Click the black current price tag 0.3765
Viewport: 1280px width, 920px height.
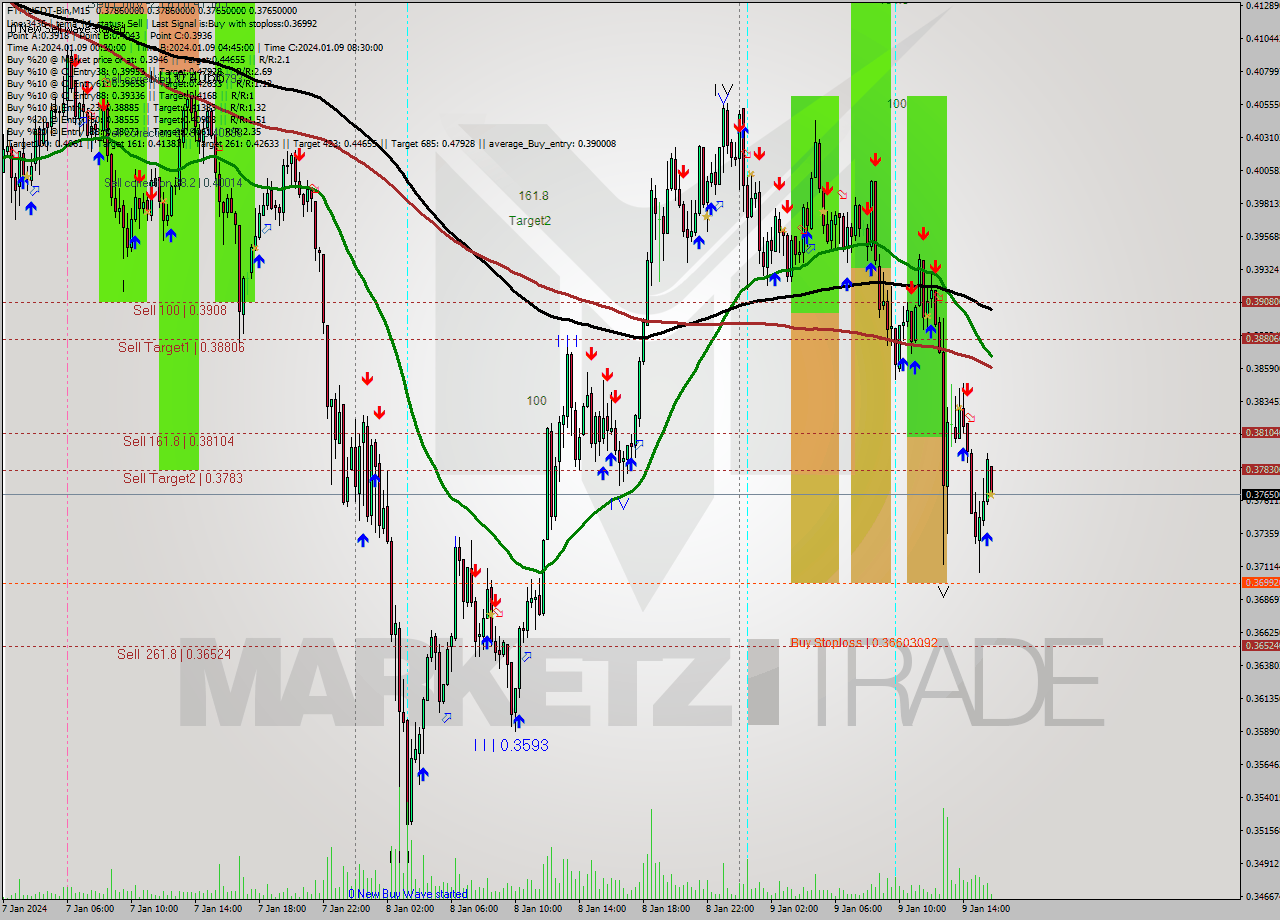coord(1260,494)
